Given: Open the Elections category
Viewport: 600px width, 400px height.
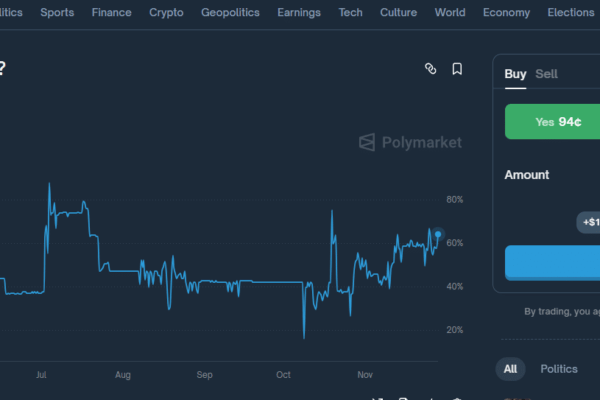Looking at the screenshot, I should coord(570,13).
